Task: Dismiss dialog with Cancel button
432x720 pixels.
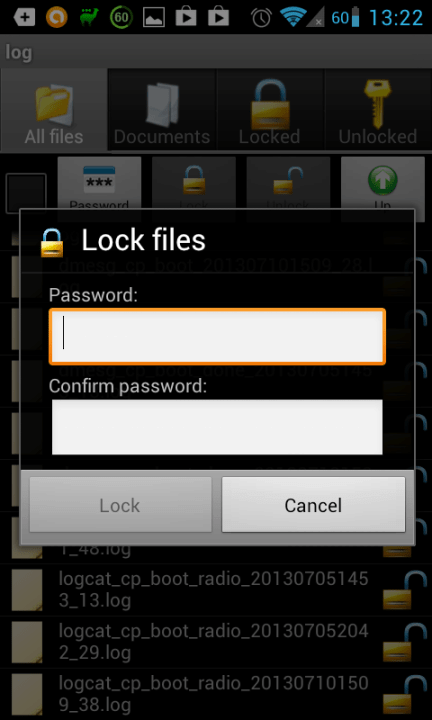Action: 314,505
